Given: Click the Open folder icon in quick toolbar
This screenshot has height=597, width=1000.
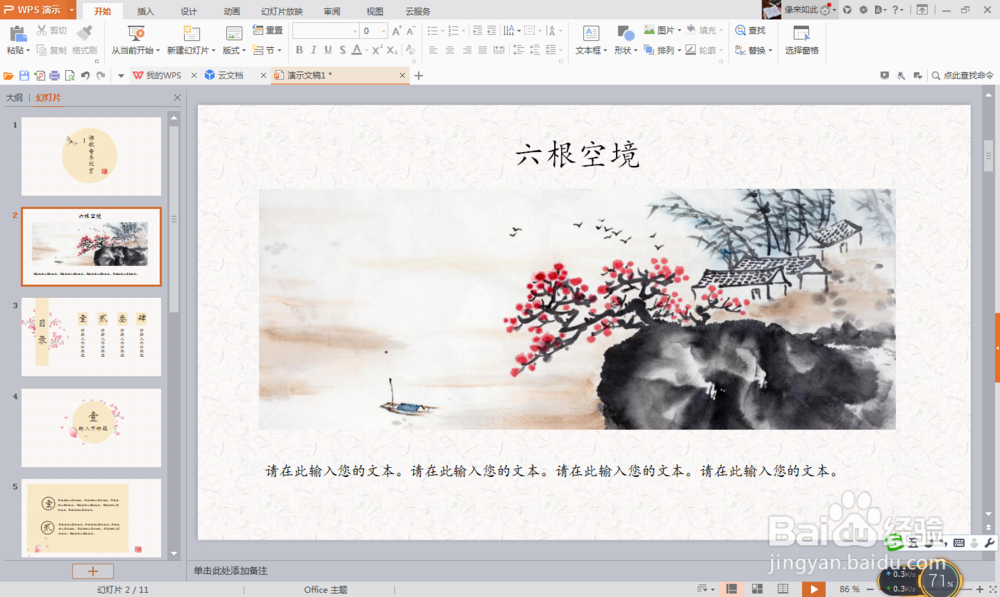Looking at the screenshot, I should tap(8, 75).
